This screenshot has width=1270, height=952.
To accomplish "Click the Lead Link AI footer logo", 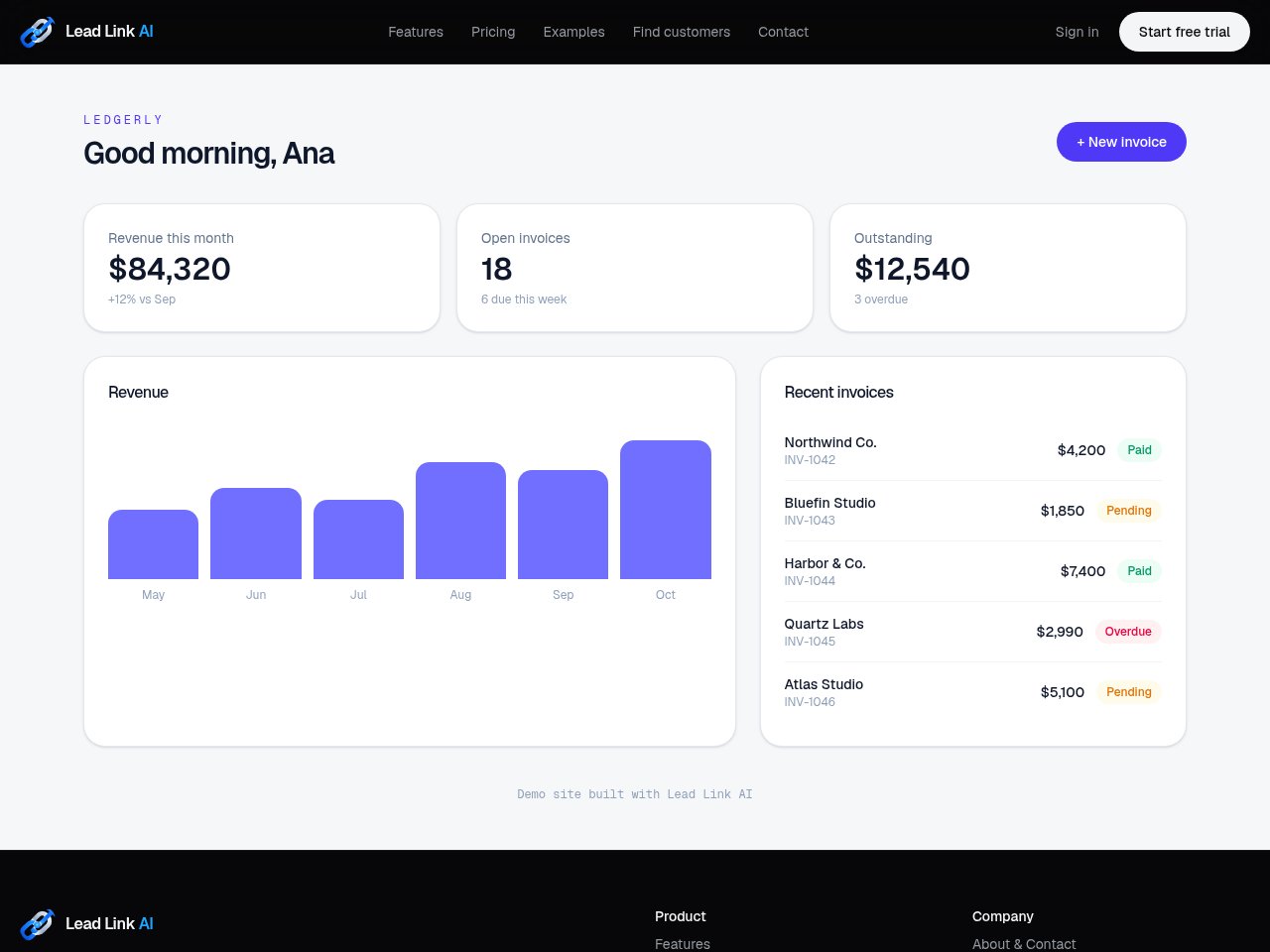I will [87, 924].
